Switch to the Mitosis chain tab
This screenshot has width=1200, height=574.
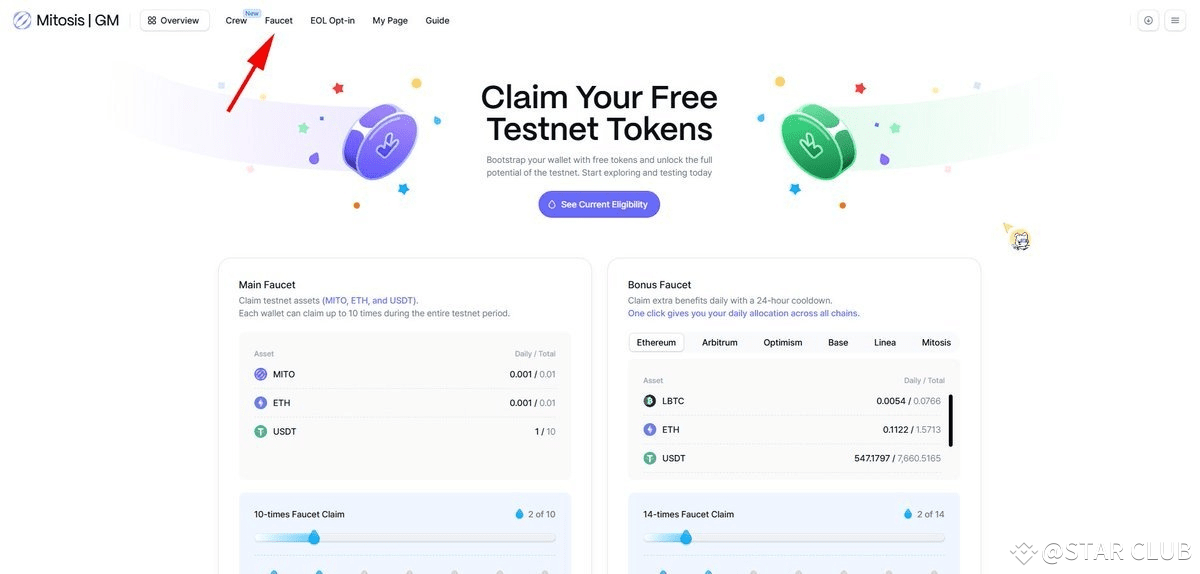936,342
